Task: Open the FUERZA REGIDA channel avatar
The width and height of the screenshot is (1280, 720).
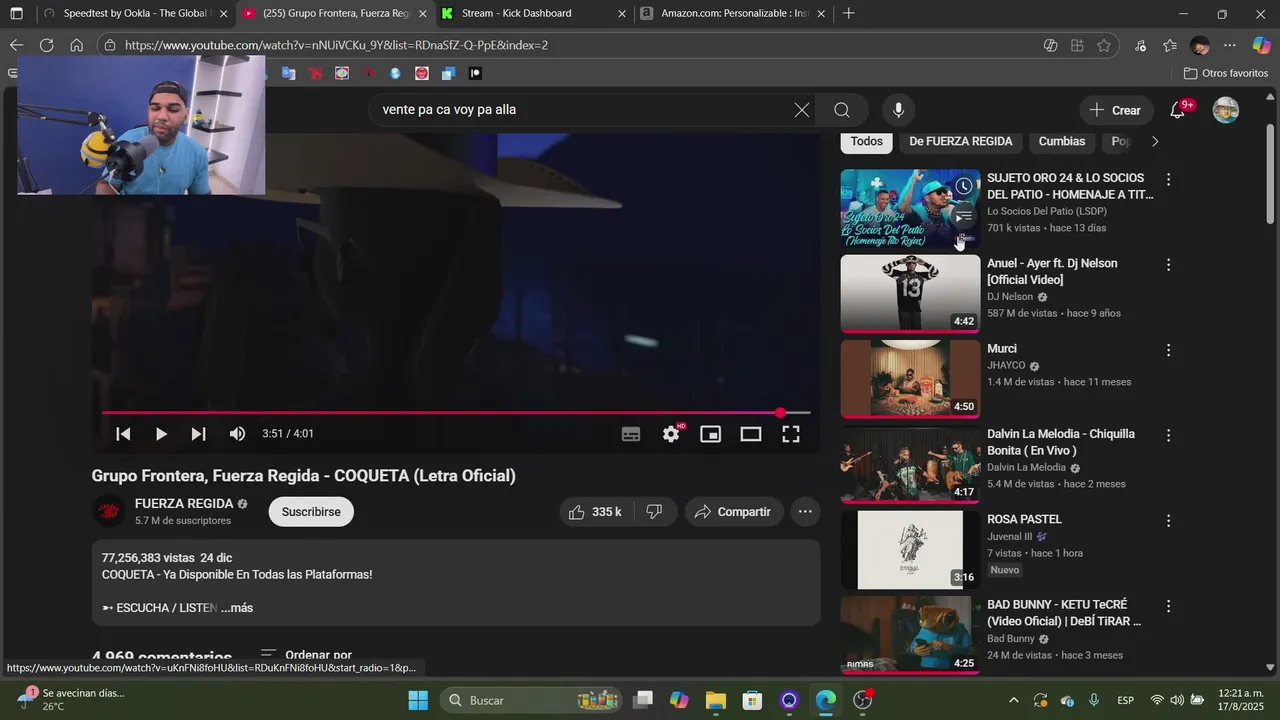Action: coord(109,511)
